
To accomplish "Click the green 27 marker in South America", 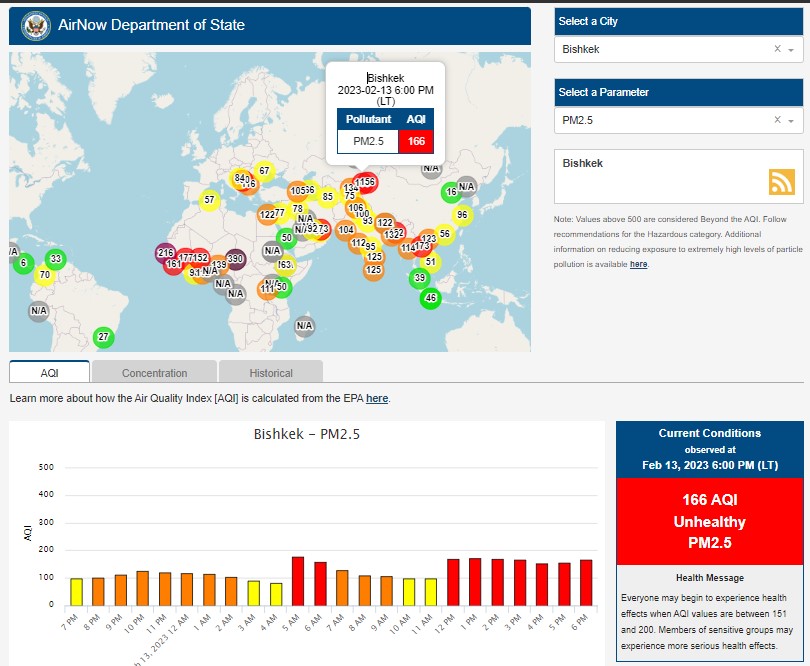I will (103, 337).
